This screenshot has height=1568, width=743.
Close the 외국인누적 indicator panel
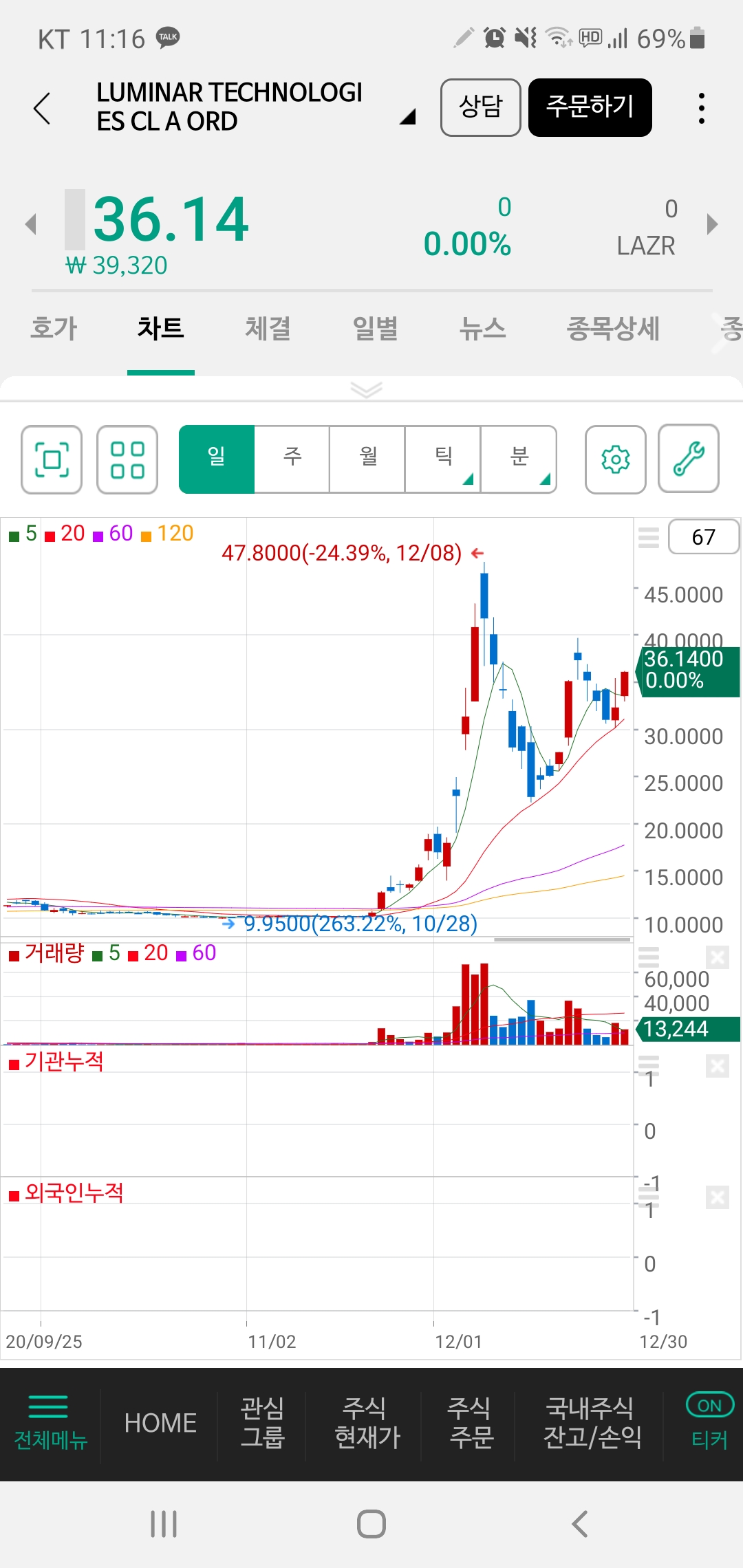tap(718, 1197)
